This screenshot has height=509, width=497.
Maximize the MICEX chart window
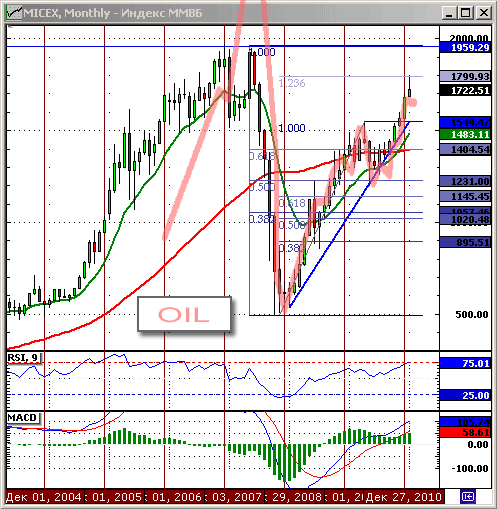tap(466, 13)
